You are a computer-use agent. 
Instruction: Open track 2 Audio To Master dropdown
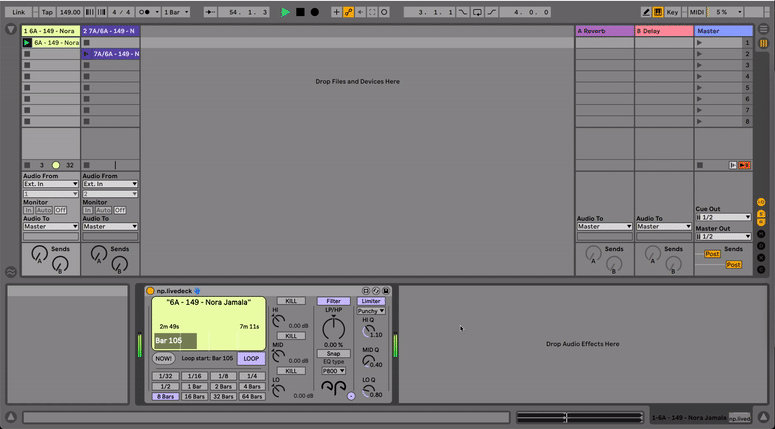point(110,226)
